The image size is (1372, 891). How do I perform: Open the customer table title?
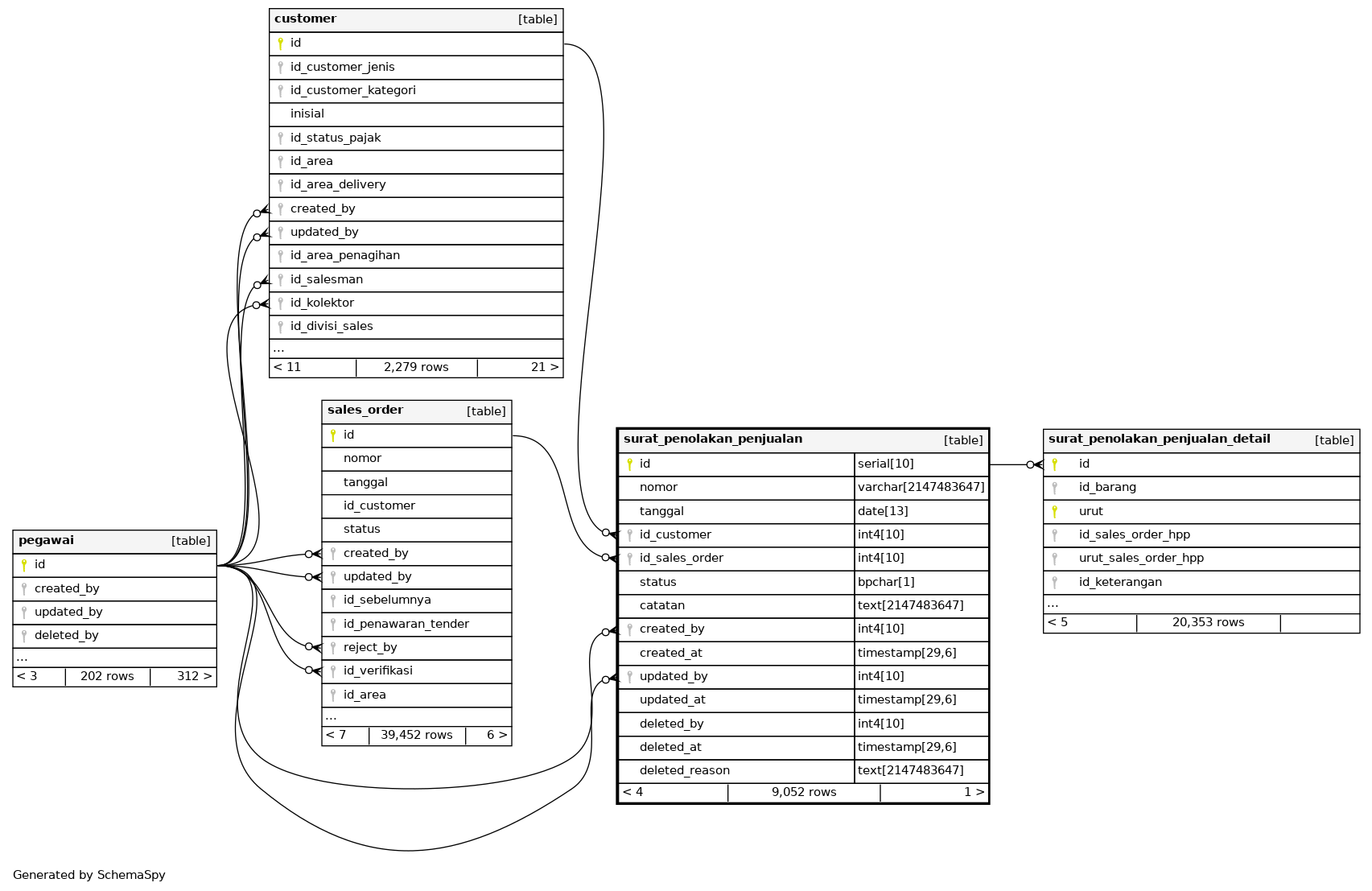click(306, 19)
